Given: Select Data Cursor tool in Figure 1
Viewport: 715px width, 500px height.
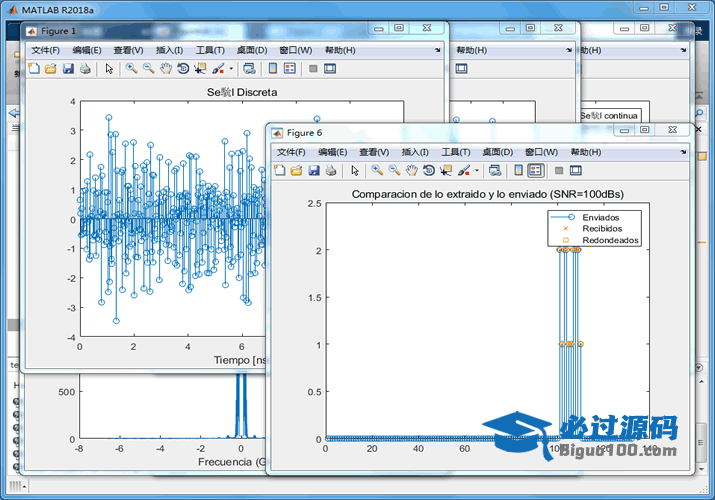Looking at the screenshot, I should pyautogui.click(x=200, y=69).
